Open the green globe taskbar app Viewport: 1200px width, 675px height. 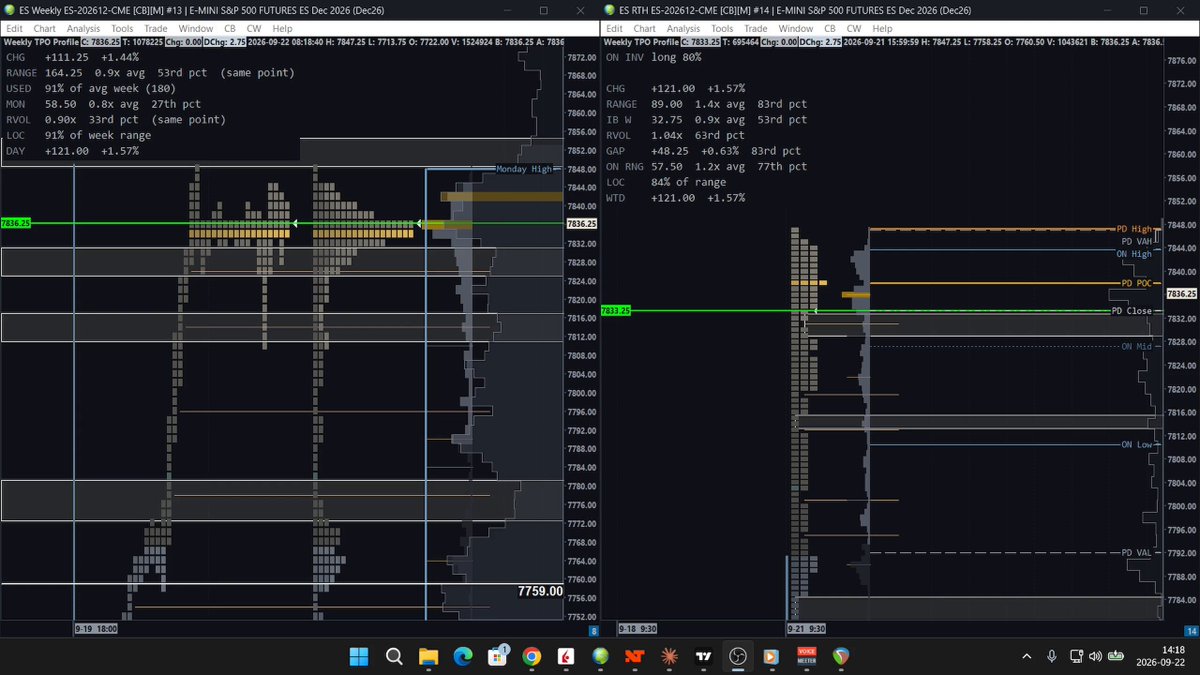coord(600,656)
